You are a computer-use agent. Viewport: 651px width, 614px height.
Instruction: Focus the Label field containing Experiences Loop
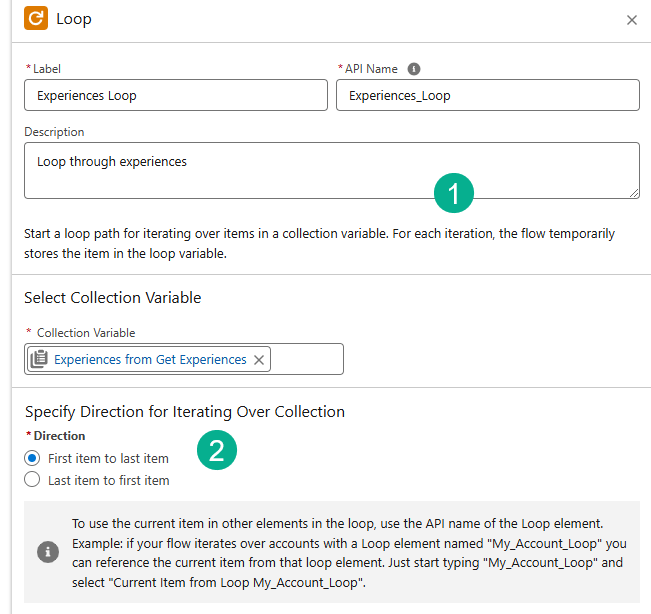click(175, 96)
